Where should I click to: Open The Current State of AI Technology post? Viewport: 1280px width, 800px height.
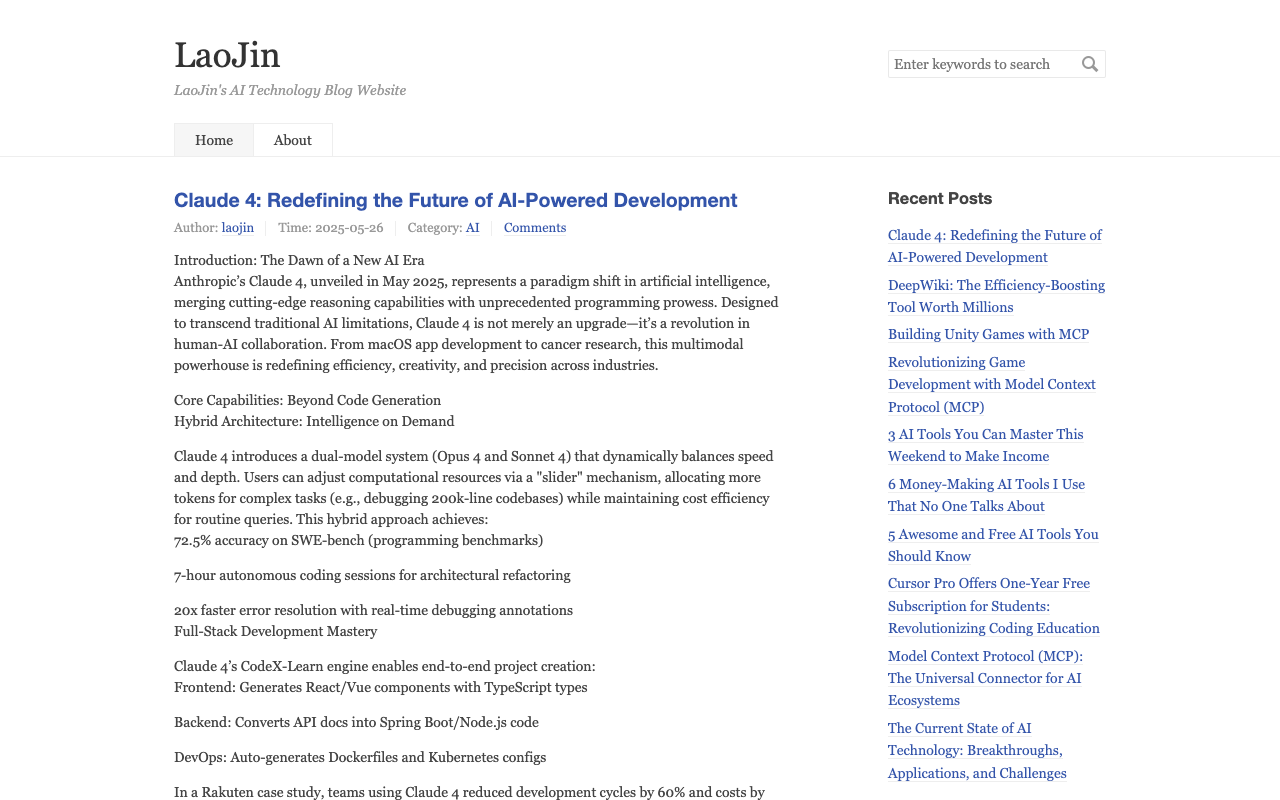coord(977,750)
